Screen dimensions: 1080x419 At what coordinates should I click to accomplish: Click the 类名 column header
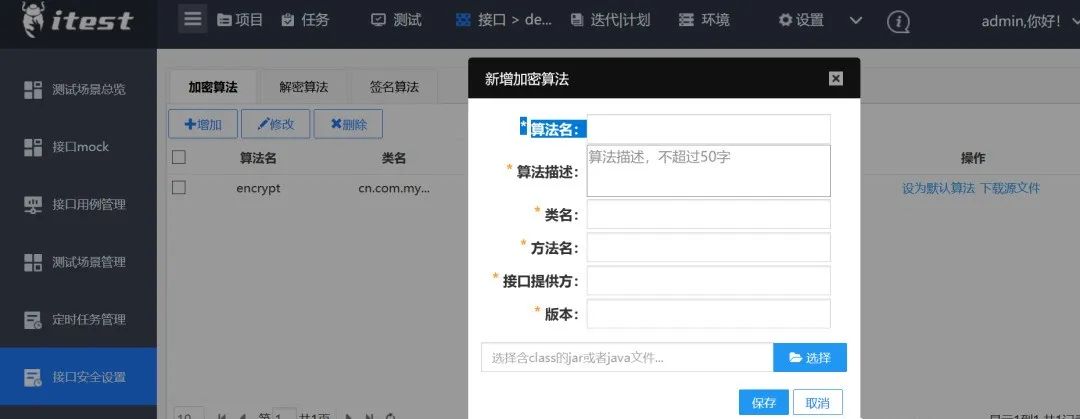coord(394,159)
